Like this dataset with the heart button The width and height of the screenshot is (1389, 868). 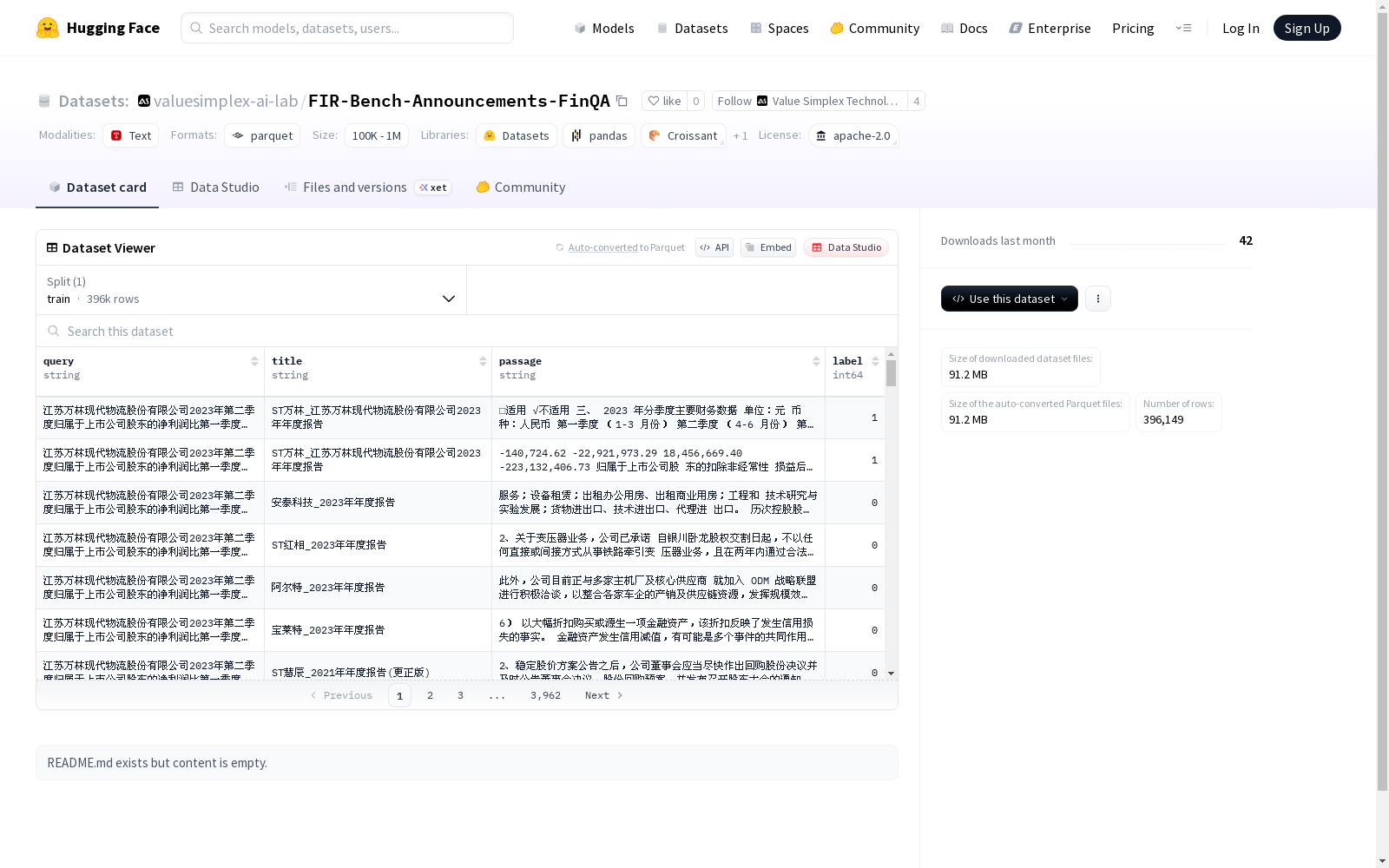click(x=664, y=101)
